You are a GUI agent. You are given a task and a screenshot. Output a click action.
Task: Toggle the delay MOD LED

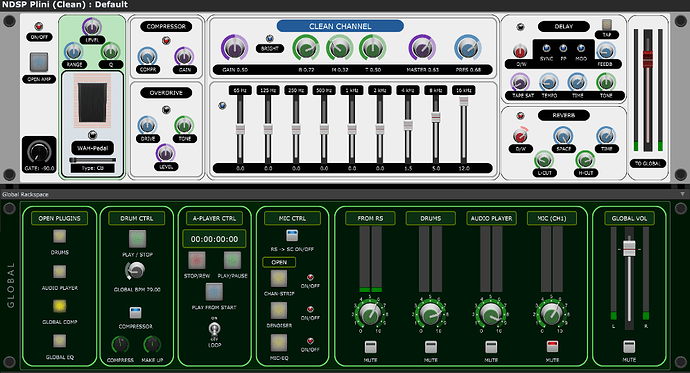coord(581,48)
